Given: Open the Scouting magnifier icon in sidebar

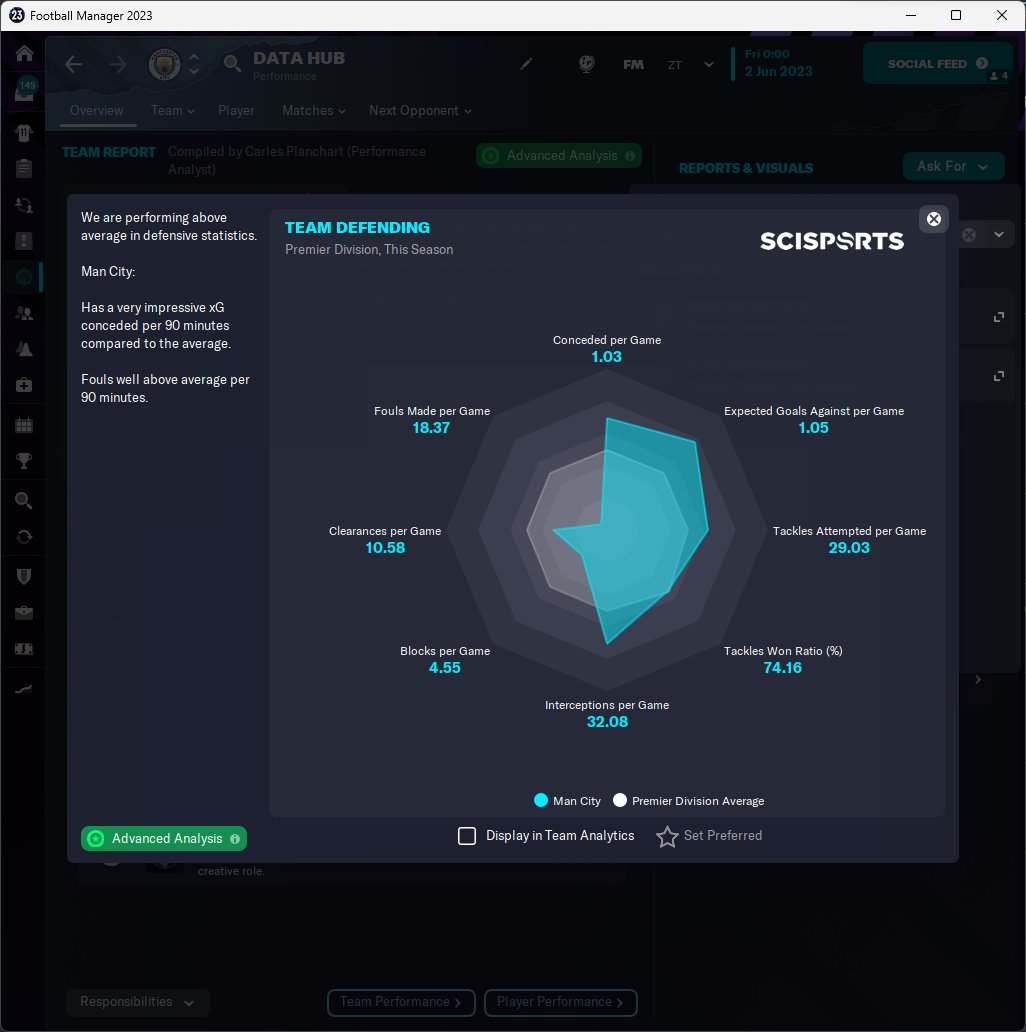Looking at the screenshot, I should [24, 501].
